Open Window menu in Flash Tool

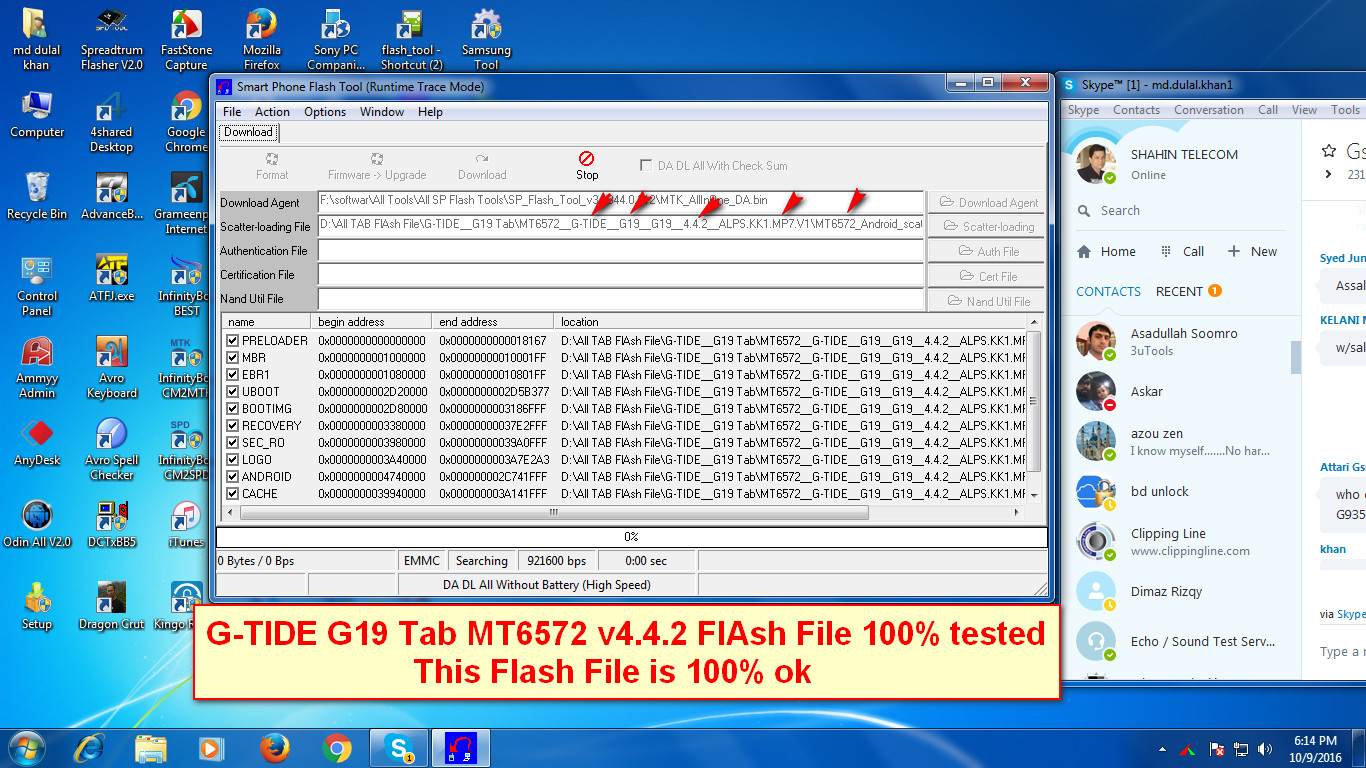[x=382, y=112]
